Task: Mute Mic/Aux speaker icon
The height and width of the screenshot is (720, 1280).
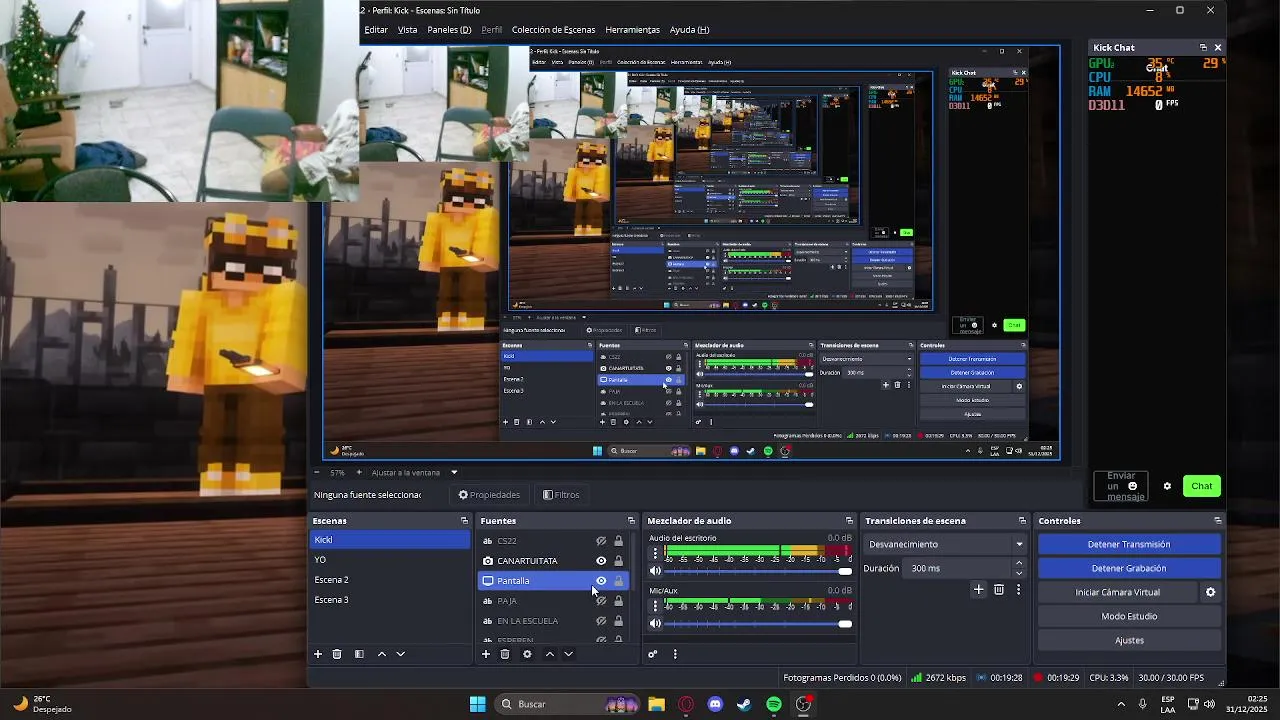Action: pyautogui.click(x=656, y=623)
